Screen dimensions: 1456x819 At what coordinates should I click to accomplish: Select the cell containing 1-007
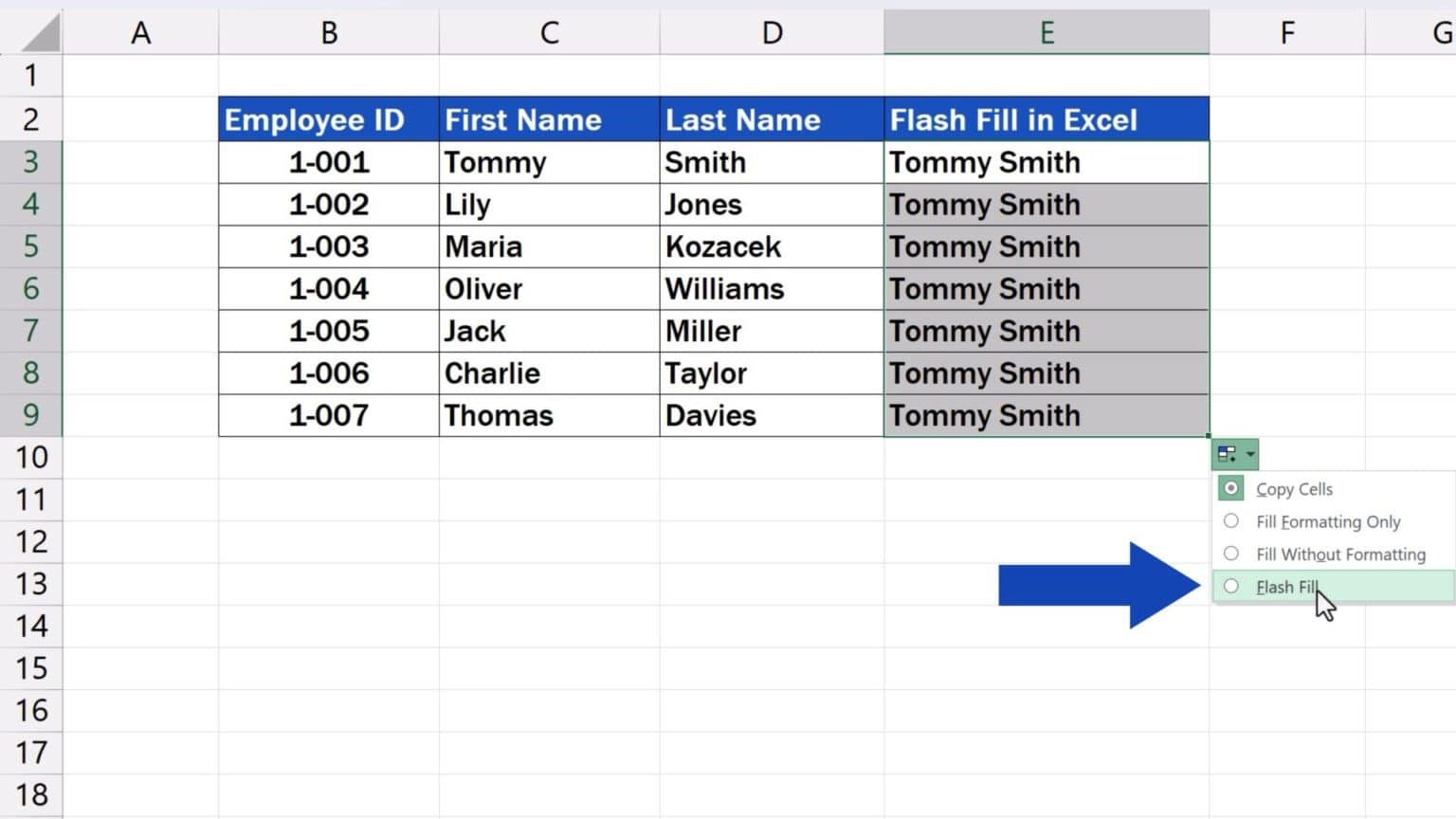click(328, 415)
